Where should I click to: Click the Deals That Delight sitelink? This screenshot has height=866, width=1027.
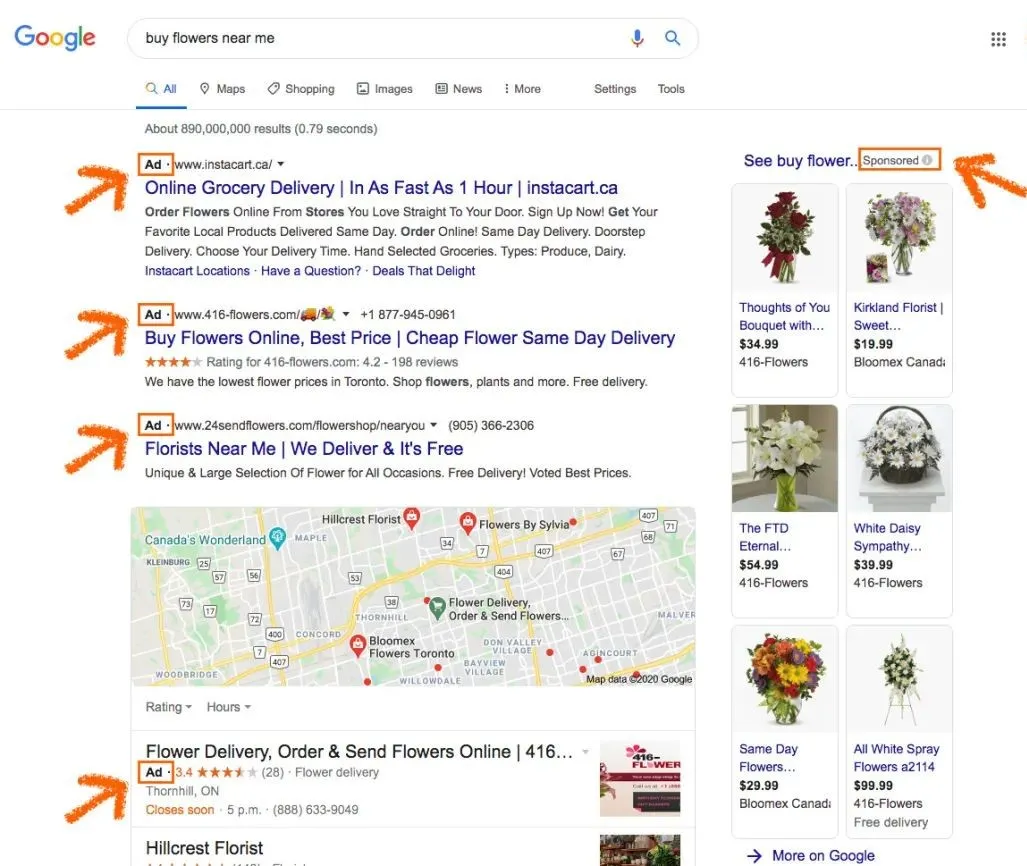tap(424, 271)
